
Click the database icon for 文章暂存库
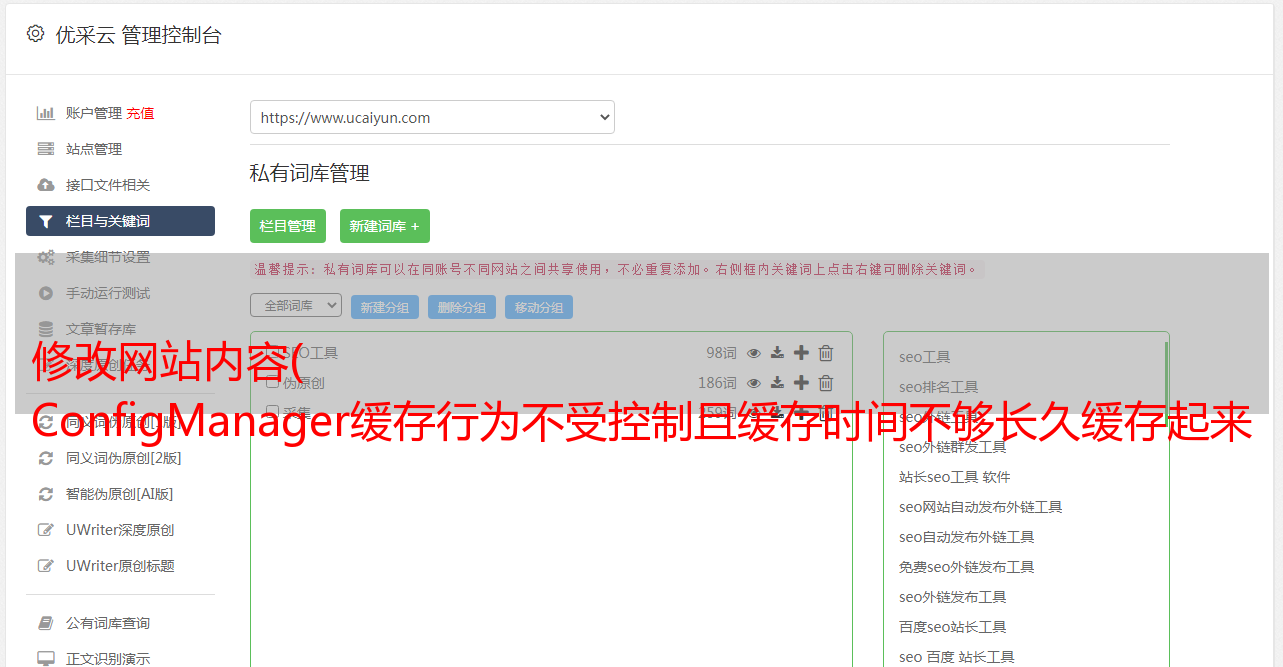(x=46, y=329)
